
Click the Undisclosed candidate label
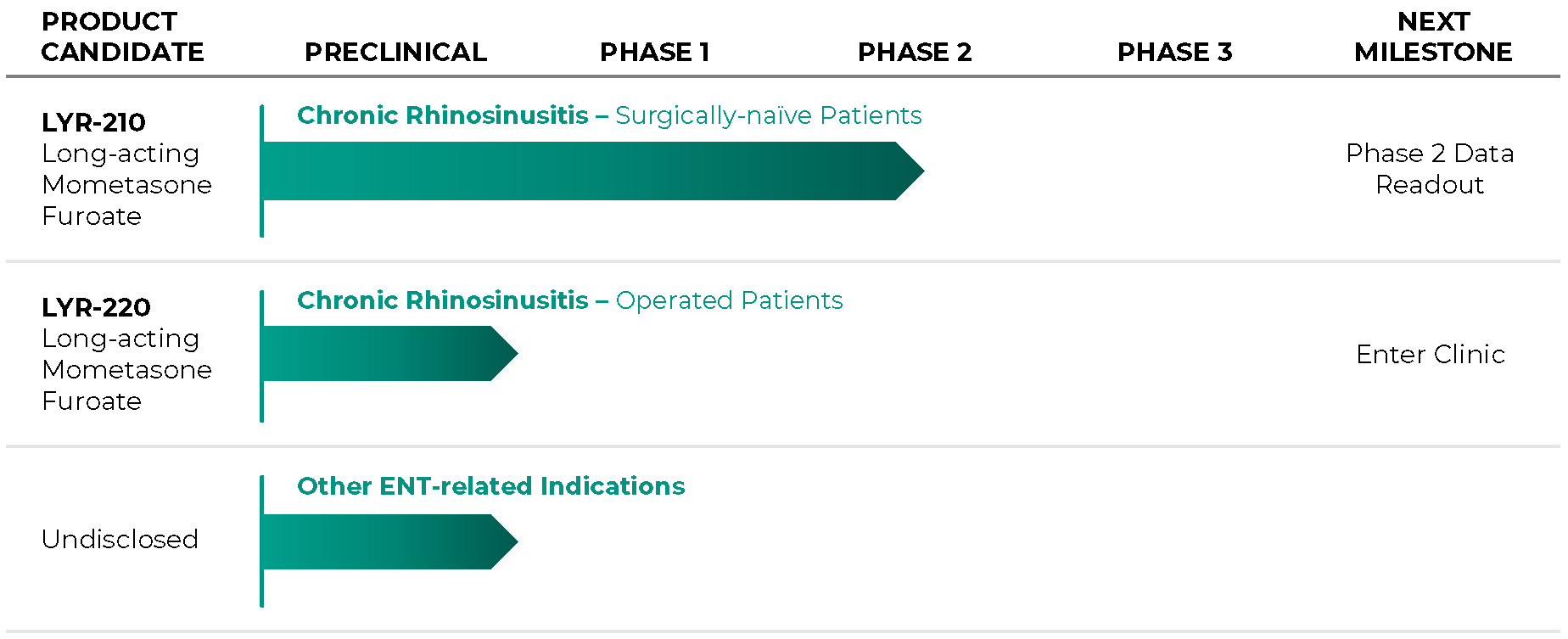click(x=120, y=539)
